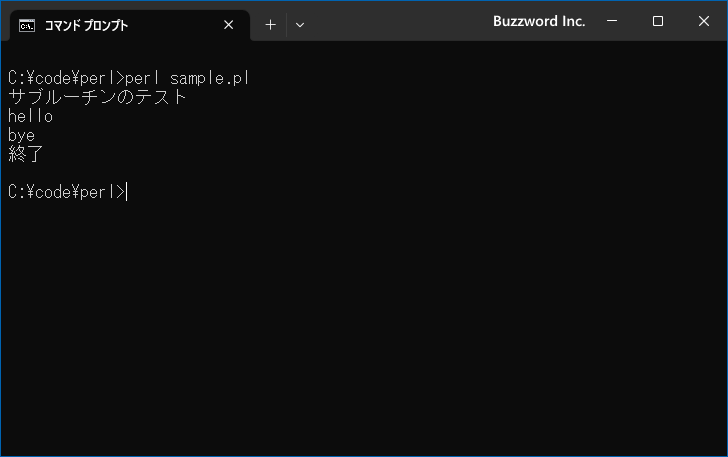Click the hello output line
The width and height of the screenshot is (728, 457).
point(30,116)
